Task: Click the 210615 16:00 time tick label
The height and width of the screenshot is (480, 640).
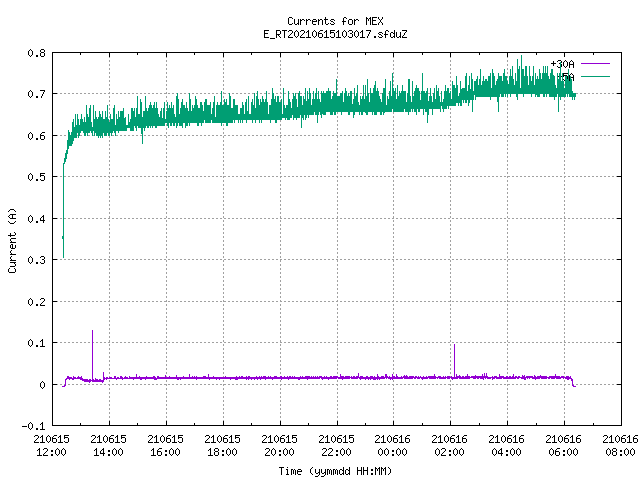Action: [x=165, y=446]
